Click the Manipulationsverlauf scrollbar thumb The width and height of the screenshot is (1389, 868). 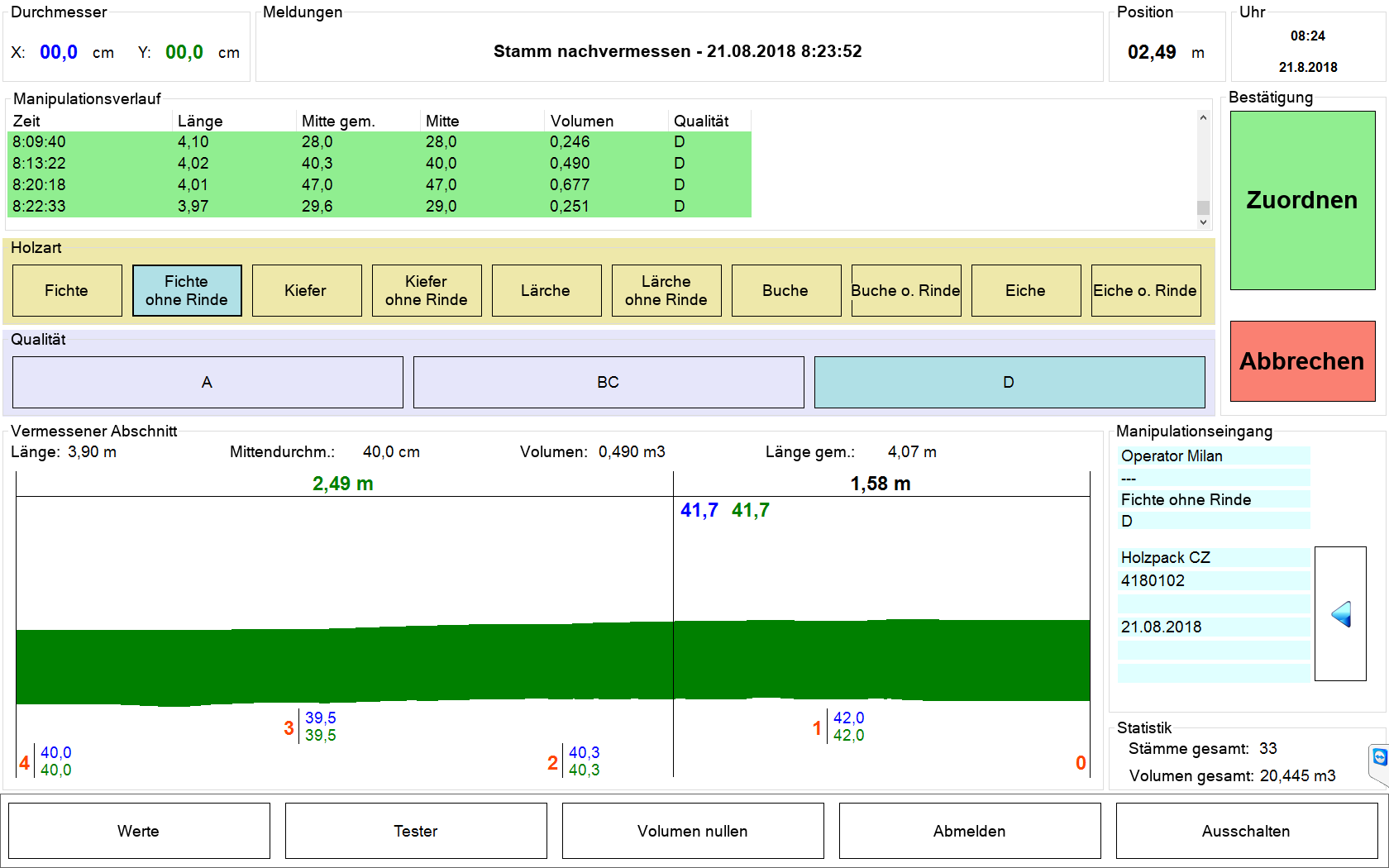pyautogui.click(x=1204, y=207)
